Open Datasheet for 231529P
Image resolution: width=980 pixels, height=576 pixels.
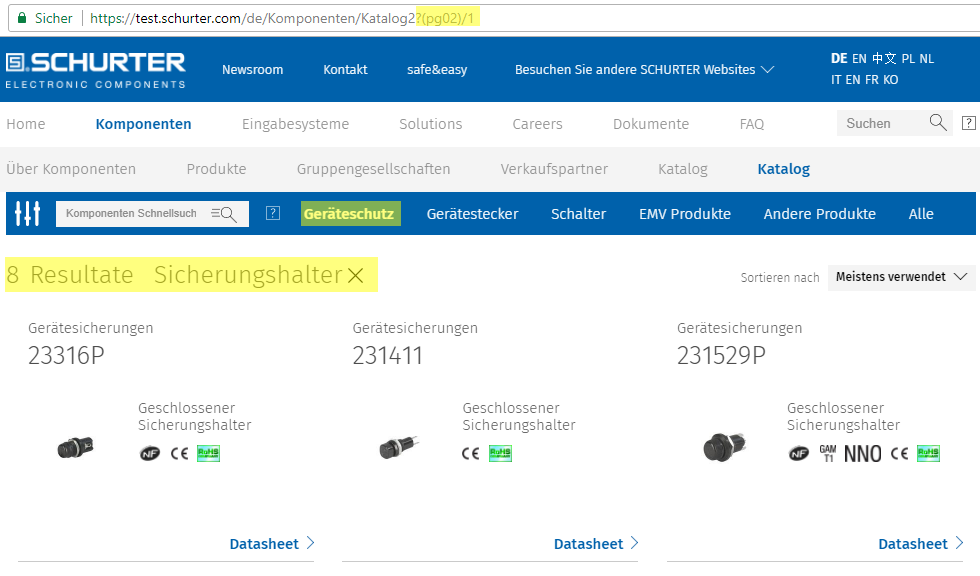[x=921, y=544]
